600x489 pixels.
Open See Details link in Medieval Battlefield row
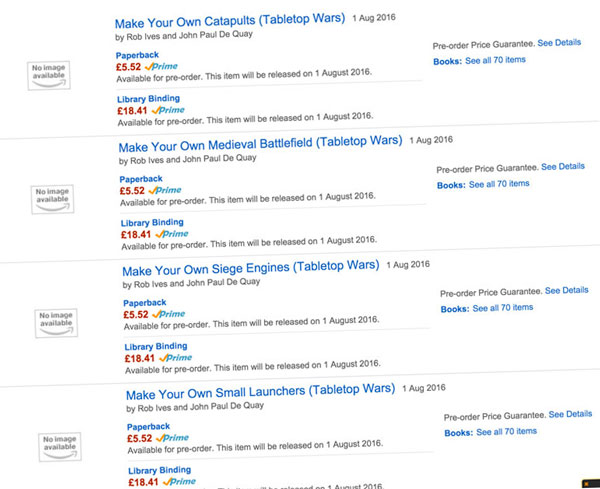563,167
